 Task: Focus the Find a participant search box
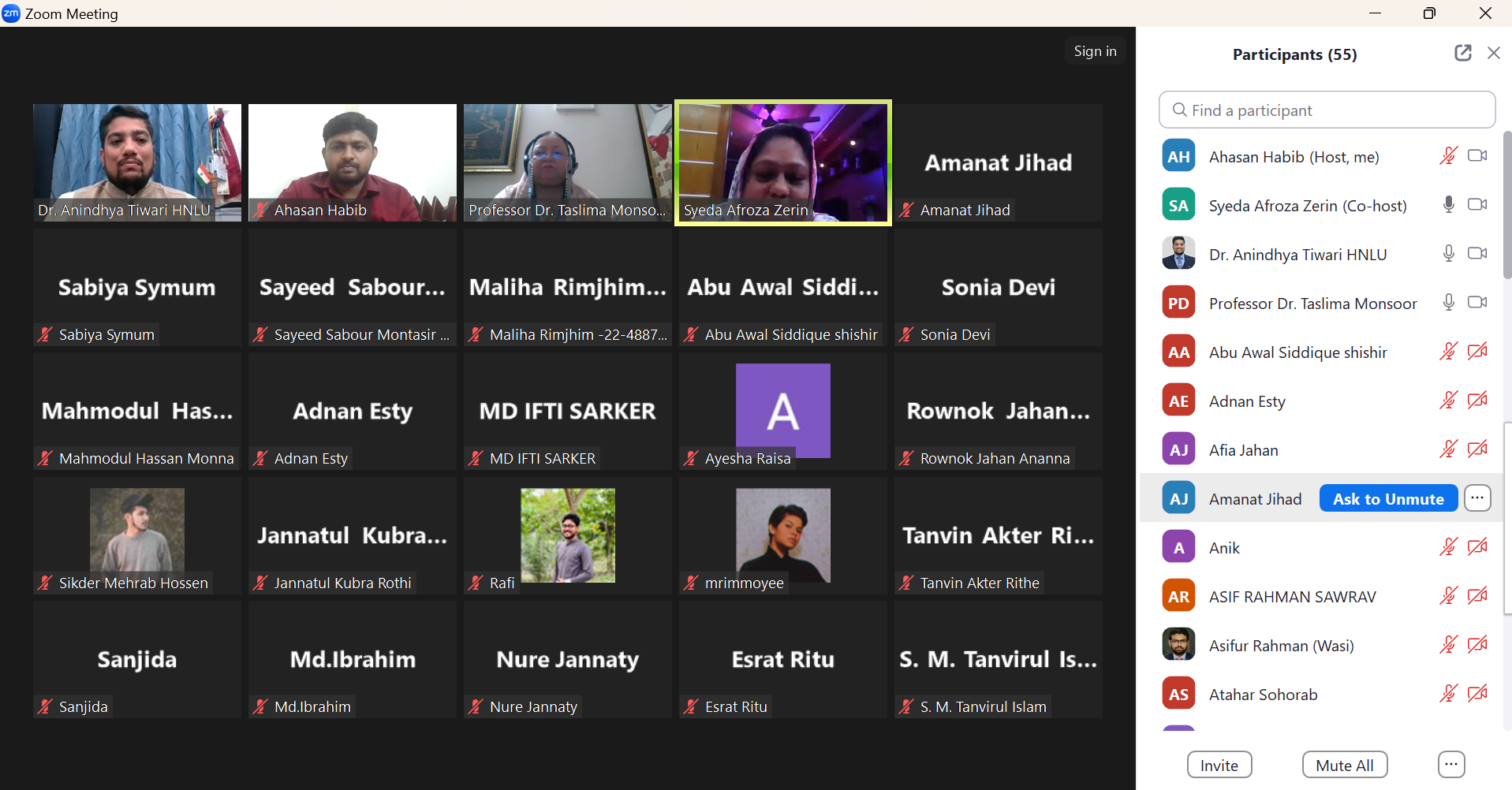1327,110
